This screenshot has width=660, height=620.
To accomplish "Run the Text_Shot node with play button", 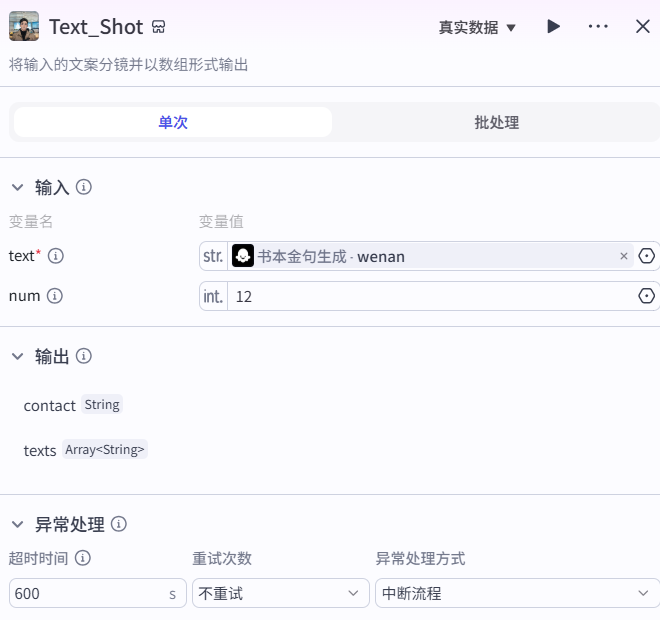I will 553,27.
